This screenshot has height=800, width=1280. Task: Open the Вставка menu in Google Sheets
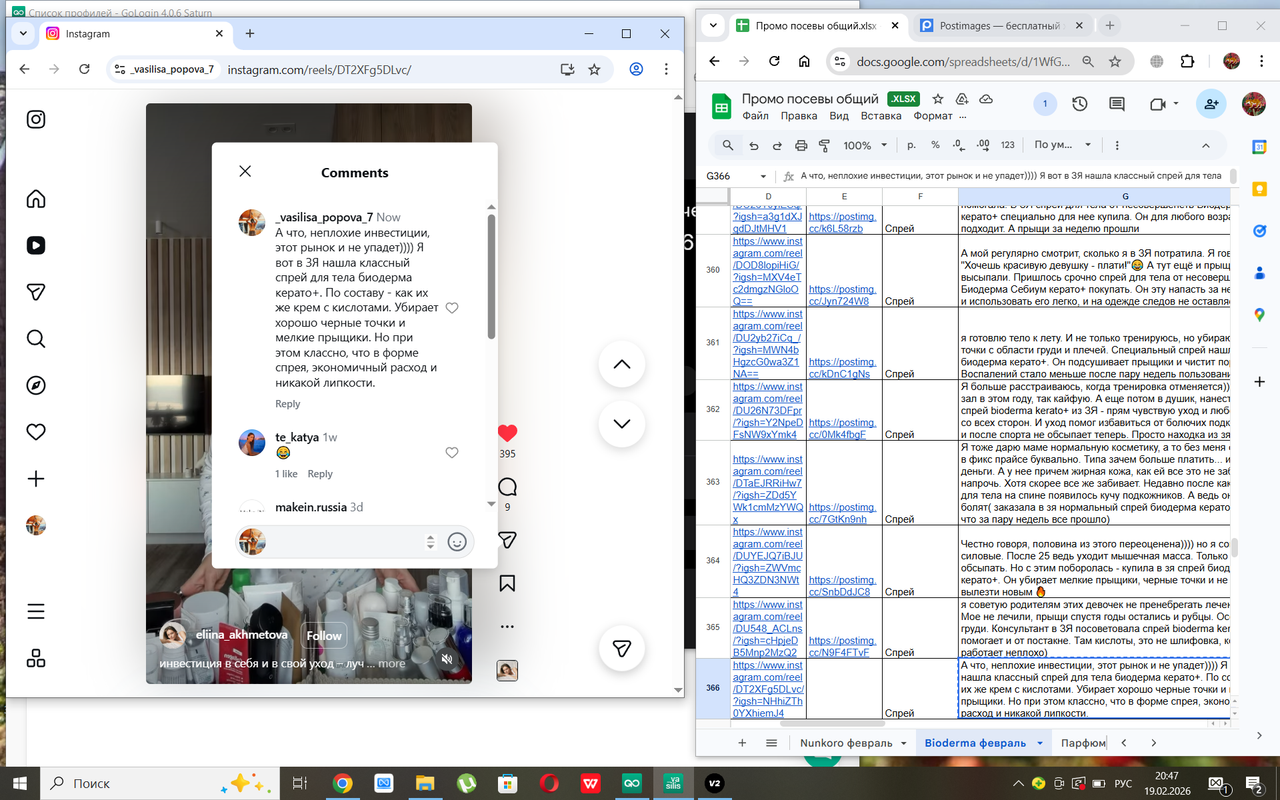(x=881, y=116)
